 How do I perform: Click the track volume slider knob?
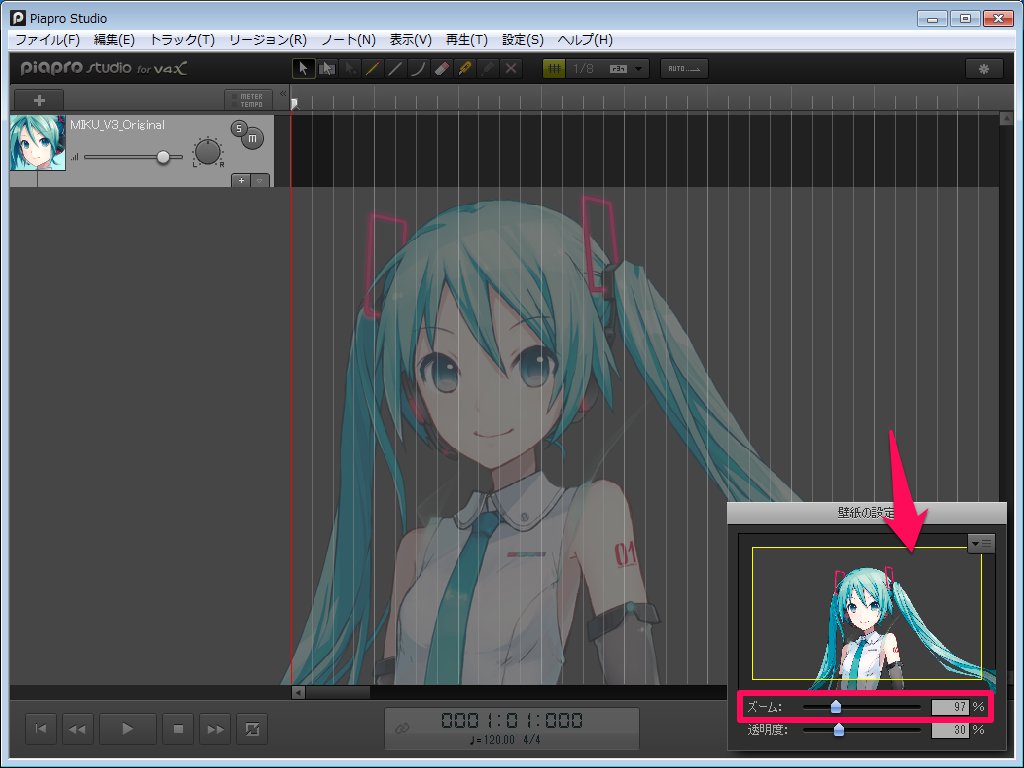point(163,157)
